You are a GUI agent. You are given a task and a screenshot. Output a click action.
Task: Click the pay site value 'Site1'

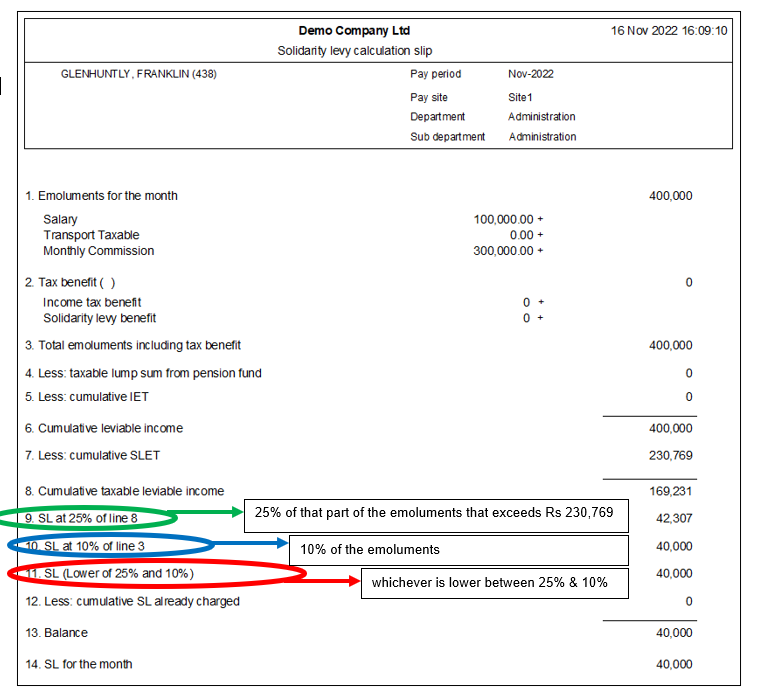click(x=520, y=98)
